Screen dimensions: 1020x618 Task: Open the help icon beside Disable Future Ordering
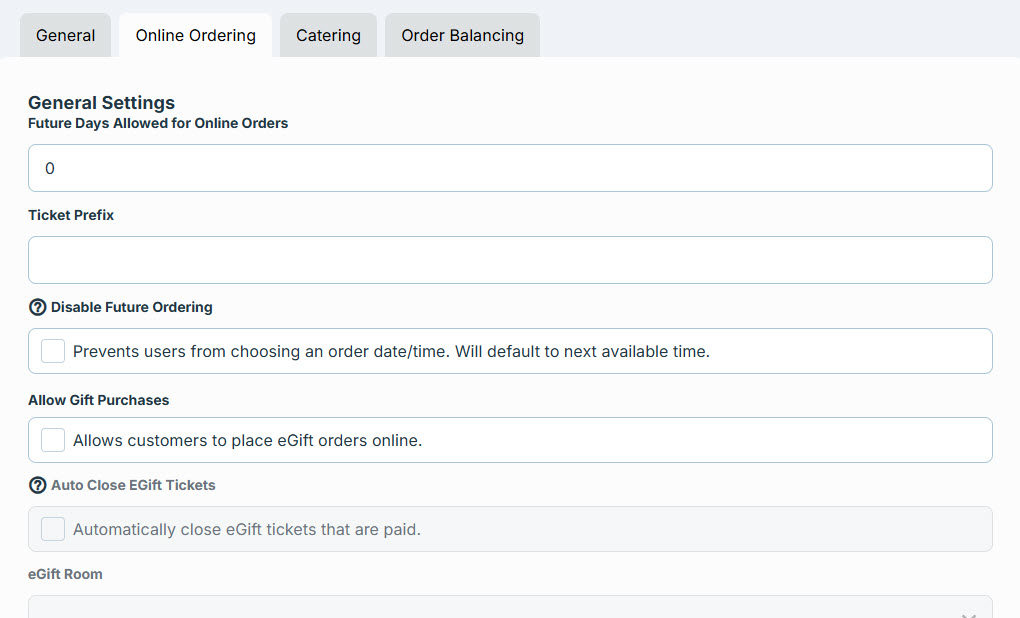[38, 307]
